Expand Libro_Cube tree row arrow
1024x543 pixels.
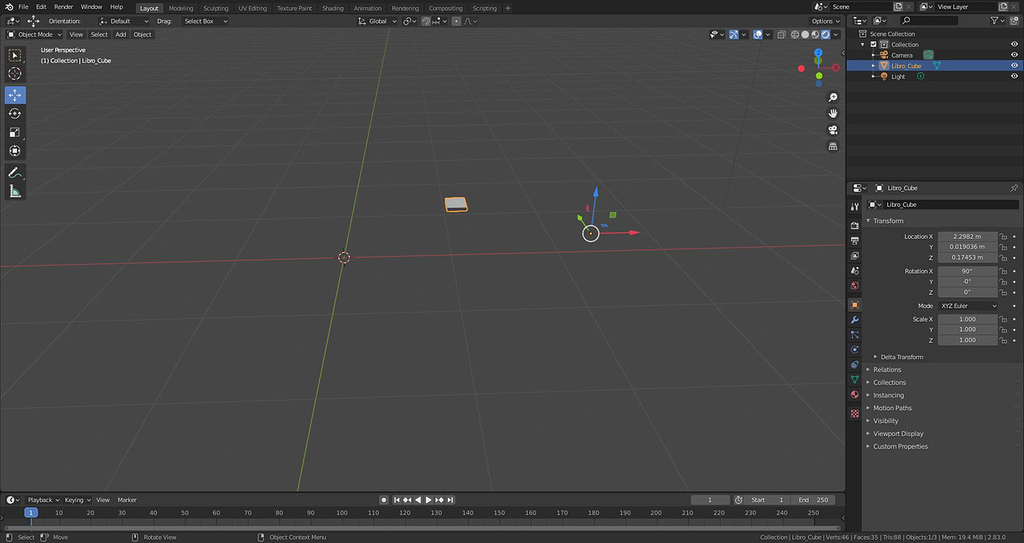[x=874, y=66]
